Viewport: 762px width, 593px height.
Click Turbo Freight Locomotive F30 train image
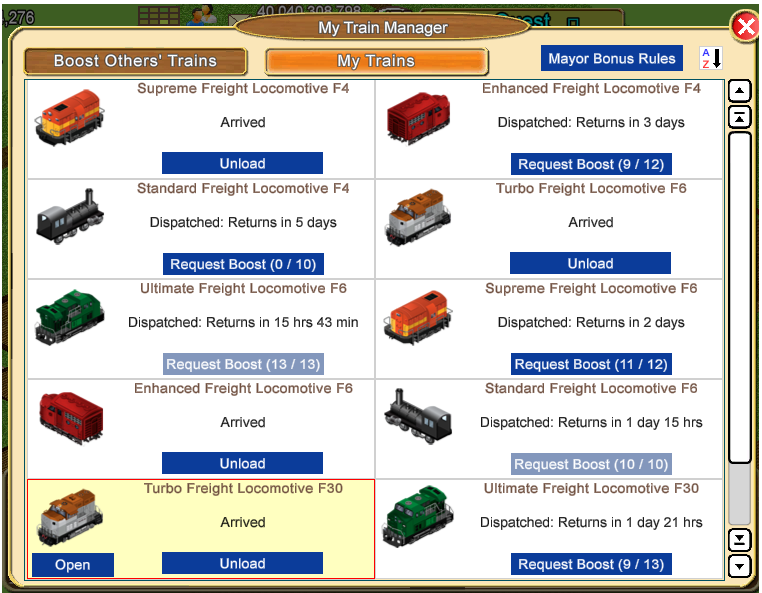click(x=71, y=517)
